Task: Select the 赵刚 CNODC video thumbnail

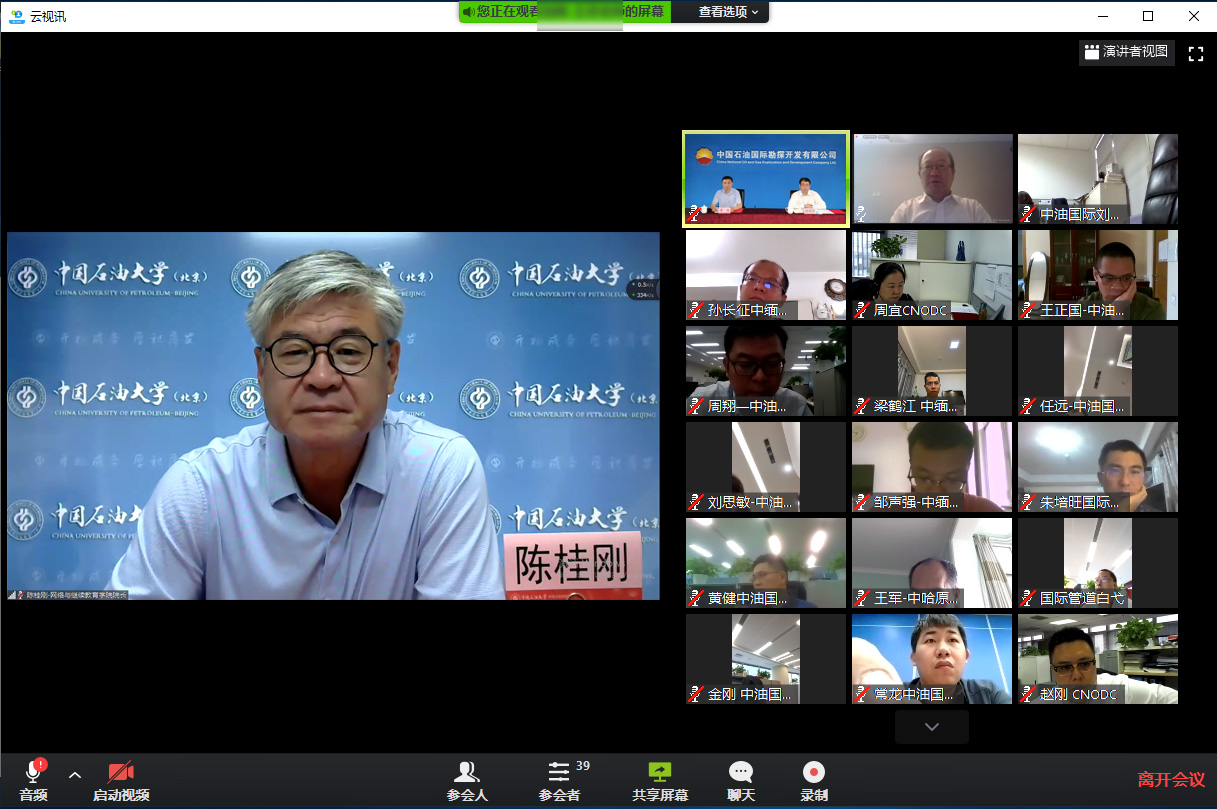Action: tap(1097, 658)
